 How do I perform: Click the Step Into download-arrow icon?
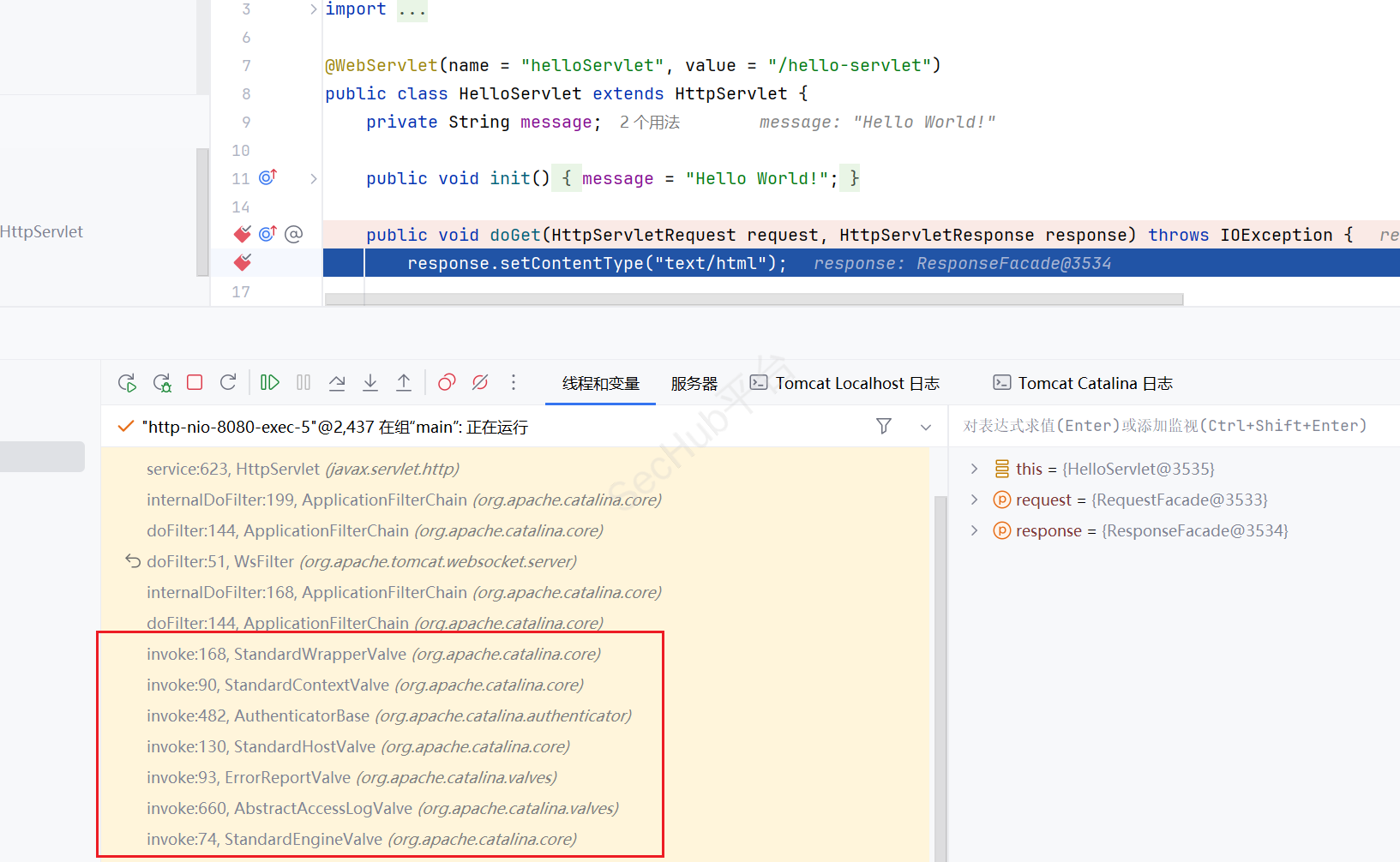(x=370, y=382)
